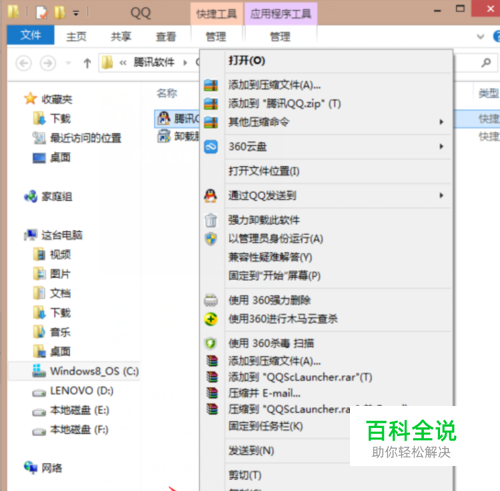Choose 兼容性疑难解答(Y)

click(338, 257)
